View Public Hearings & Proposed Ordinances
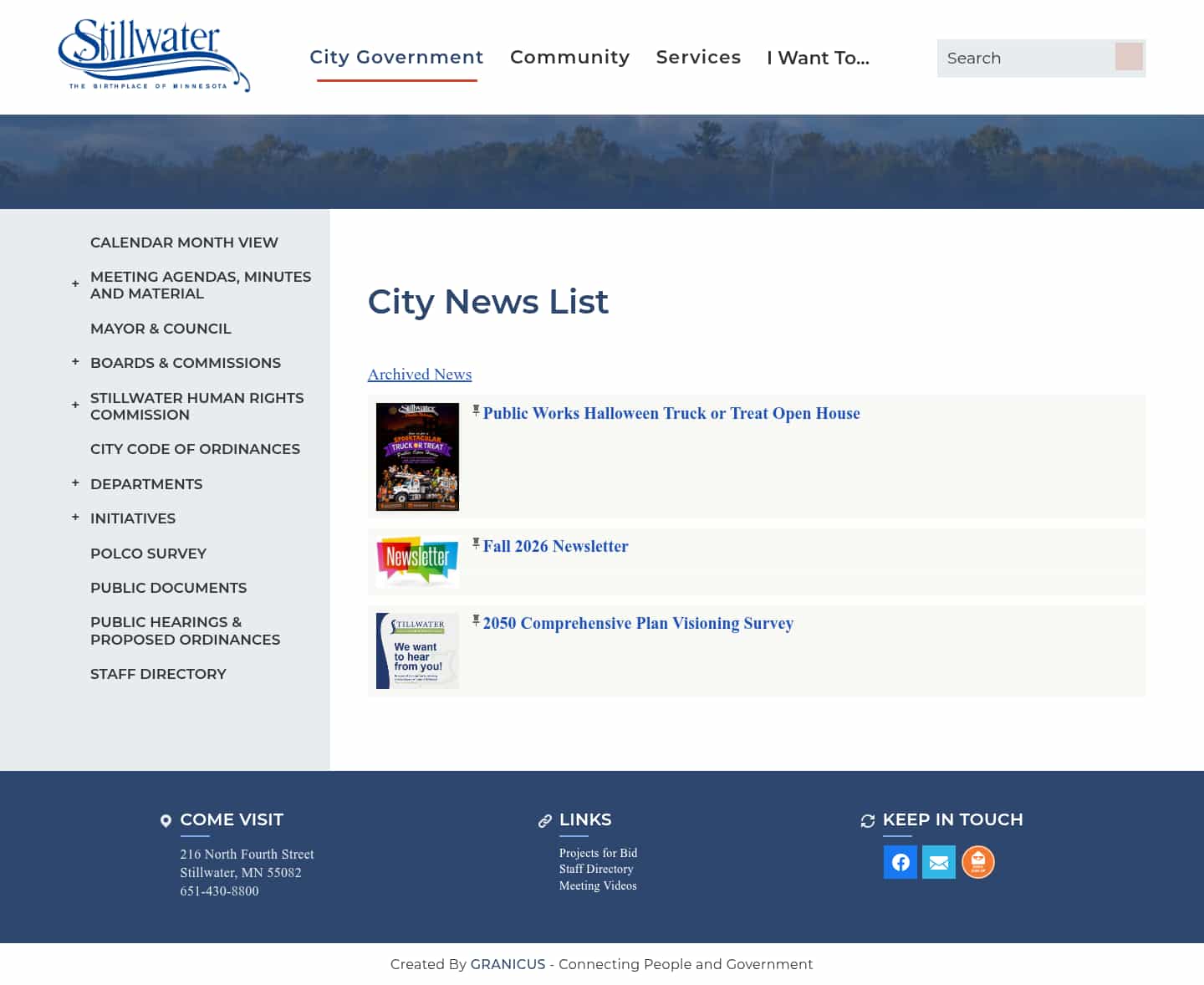This screenshot has width=1204, height=985. [185, 630]
